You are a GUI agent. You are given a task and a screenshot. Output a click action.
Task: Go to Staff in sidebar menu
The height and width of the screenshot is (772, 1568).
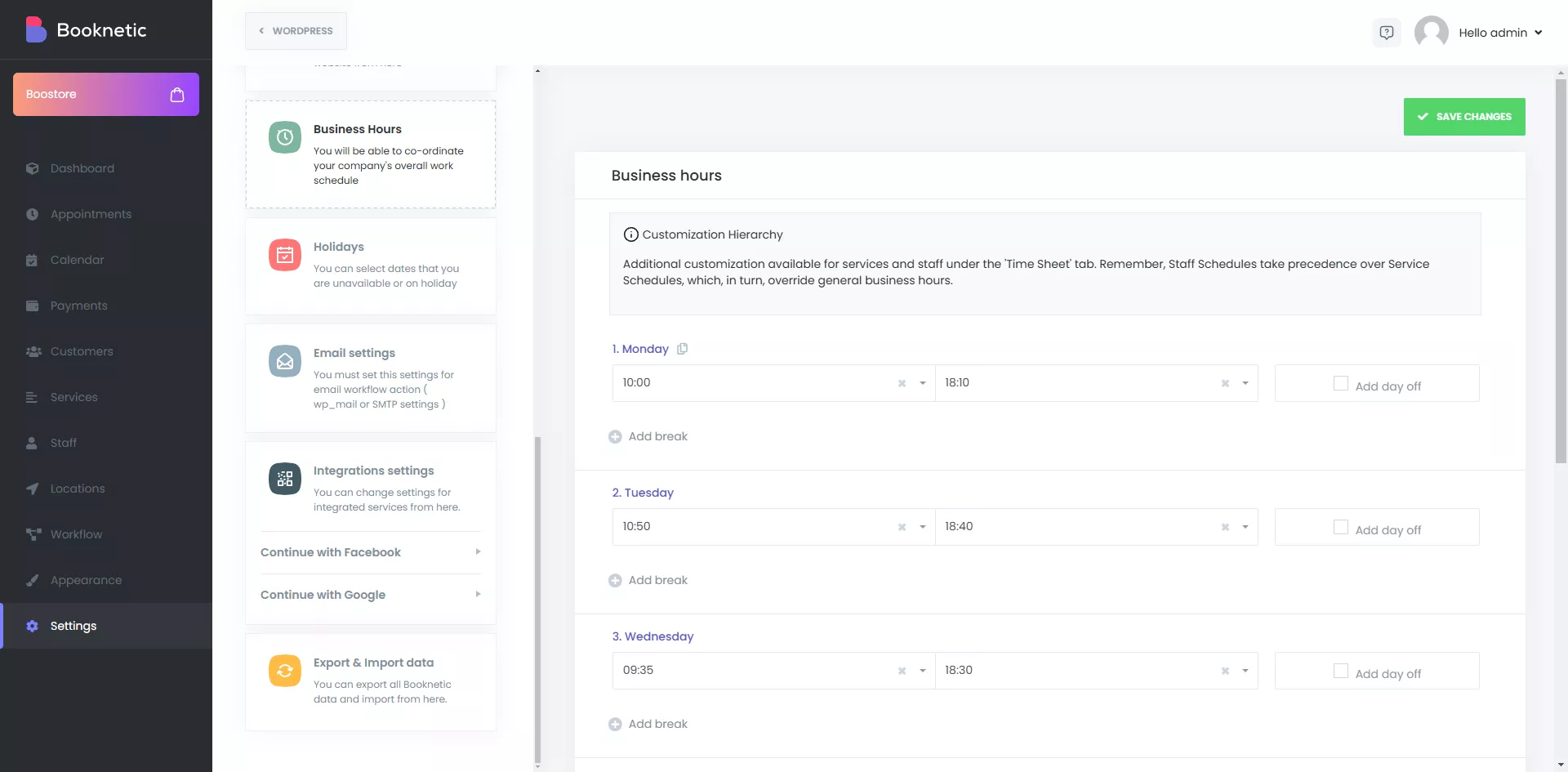64,443
